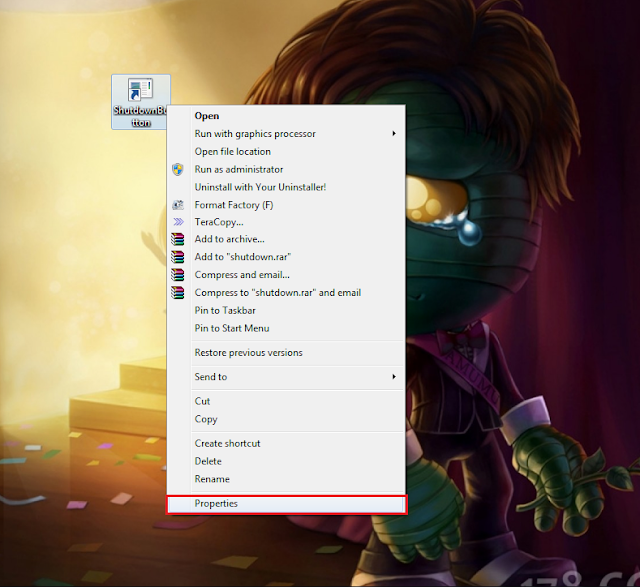Select Pin to Taskbar
Image resolution: width=640 pixels, height=587 pixels.
click(x=286, y=311)
